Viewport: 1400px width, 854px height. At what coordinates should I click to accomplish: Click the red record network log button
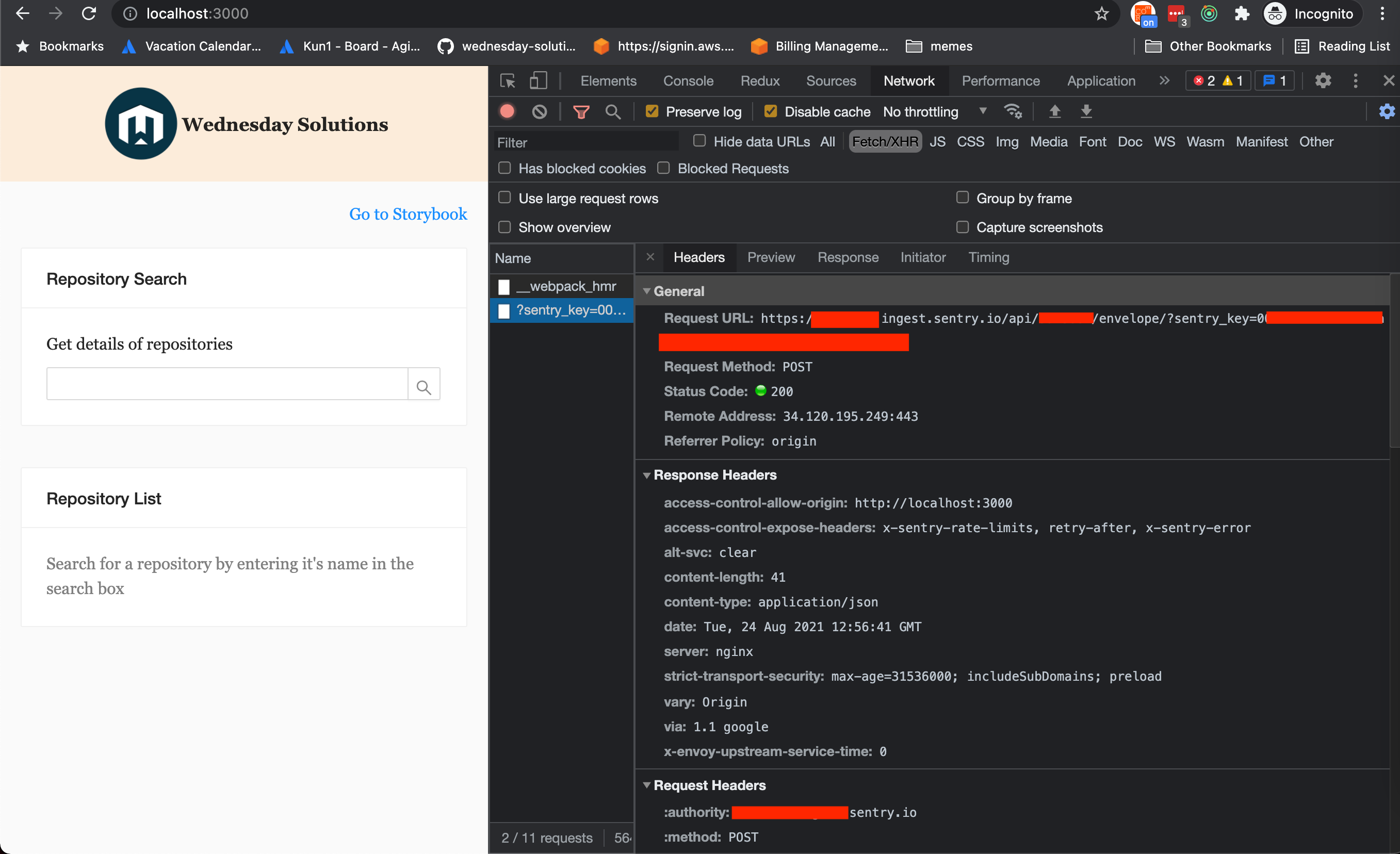pos(508,112)
